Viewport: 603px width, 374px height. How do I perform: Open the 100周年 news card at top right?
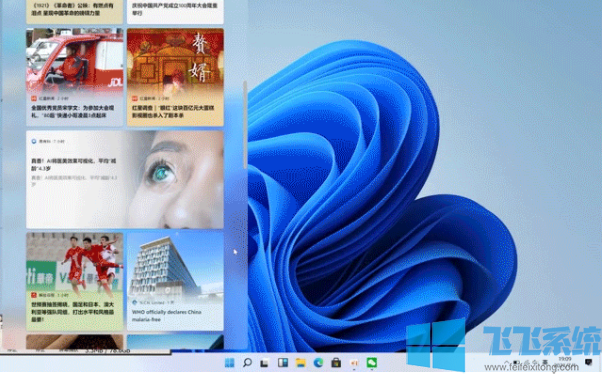click(175, 12)
